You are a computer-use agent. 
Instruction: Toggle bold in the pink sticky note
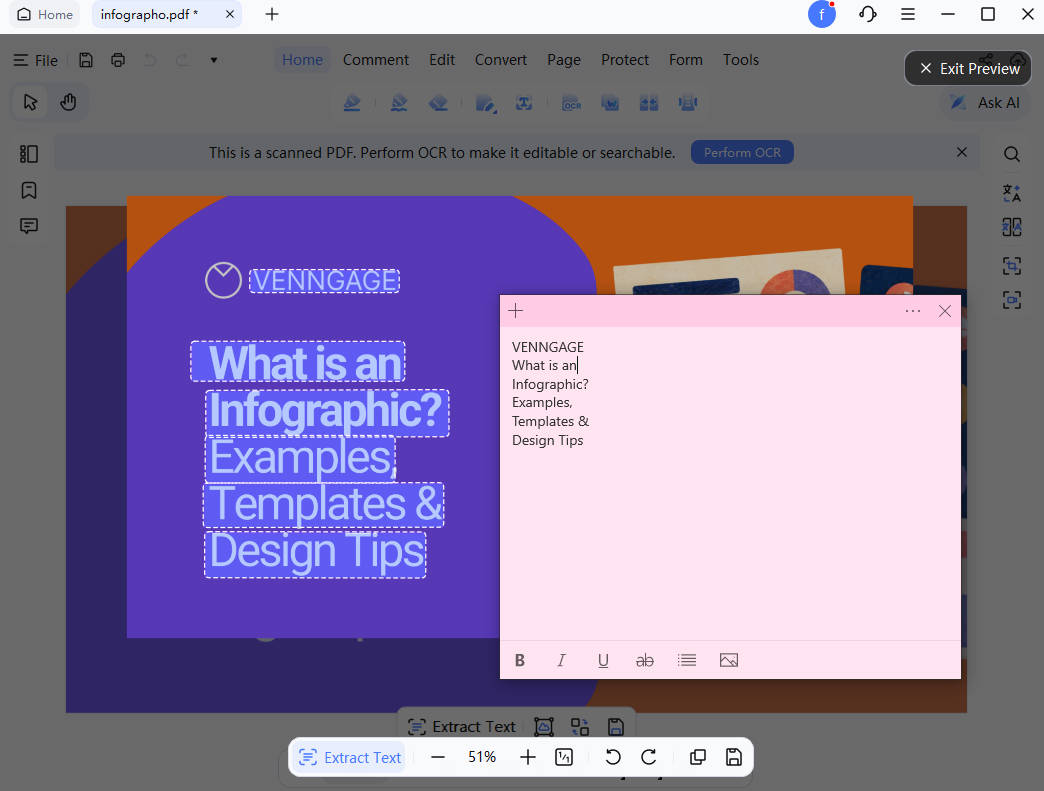point(520,660)
